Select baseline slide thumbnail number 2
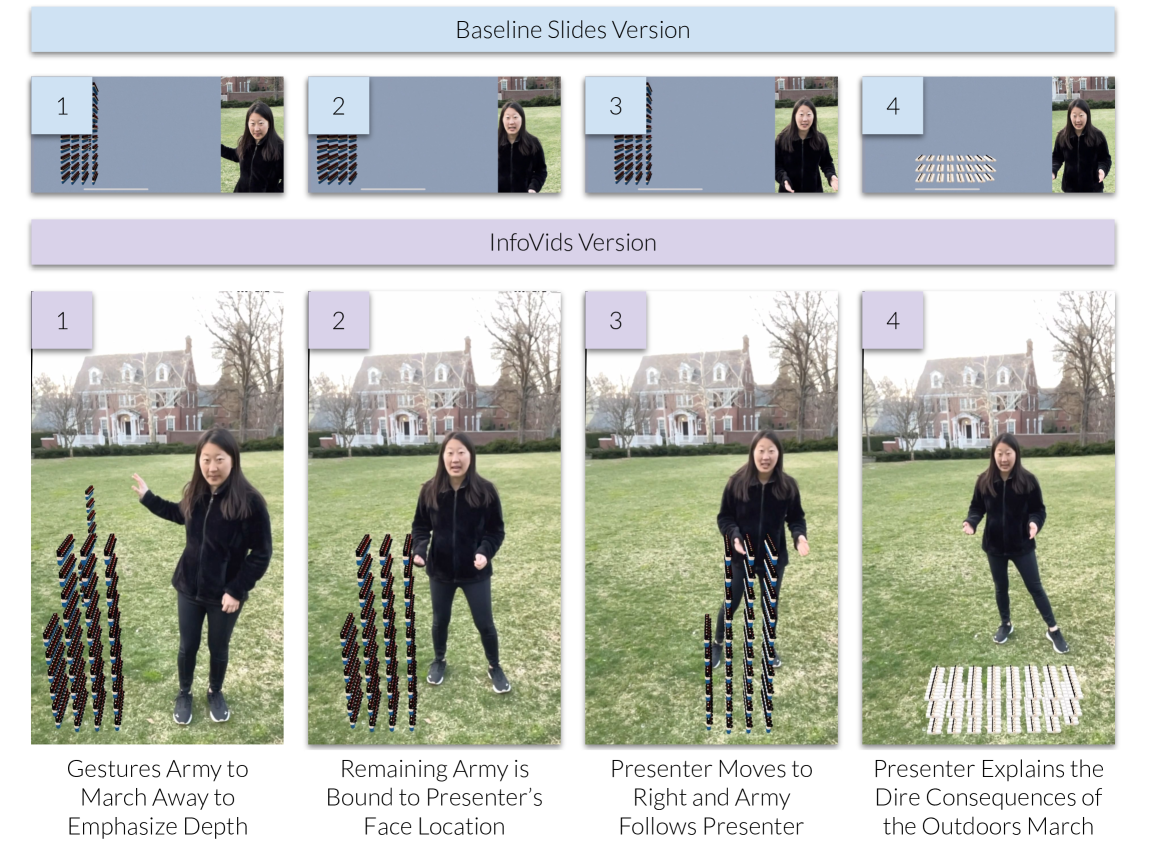The image size is (1163, 842). (434, 135)
